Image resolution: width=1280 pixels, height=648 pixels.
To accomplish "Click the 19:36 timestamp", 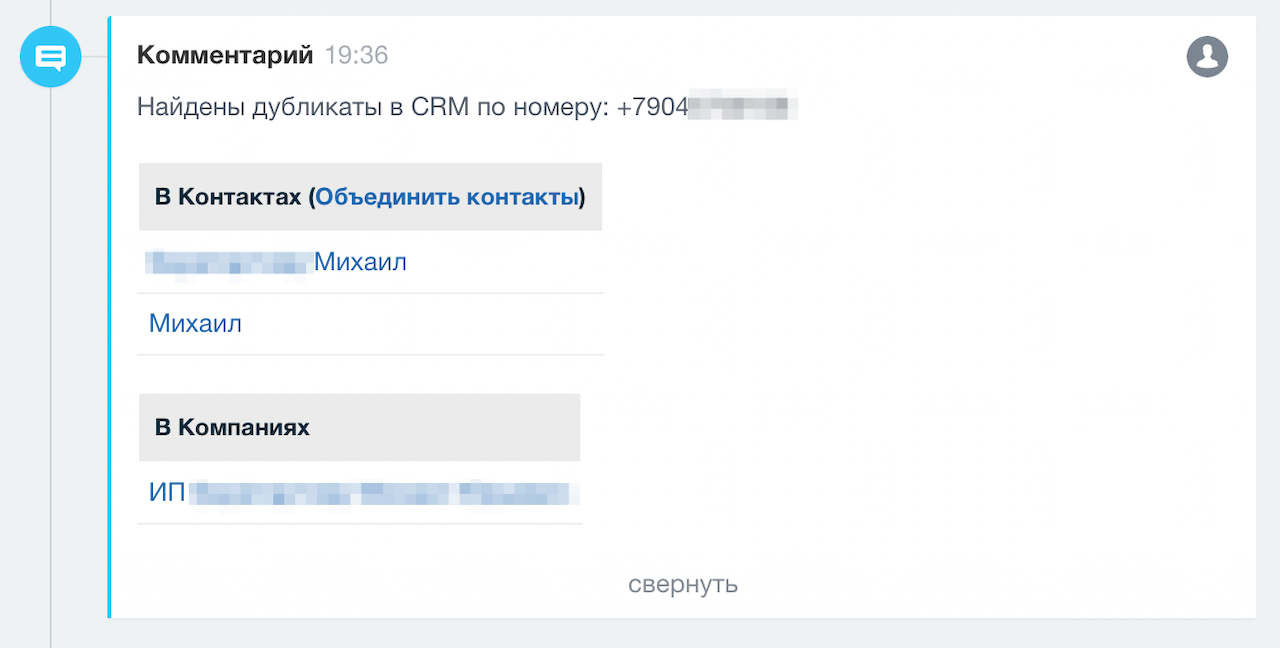I will (356, 55).
